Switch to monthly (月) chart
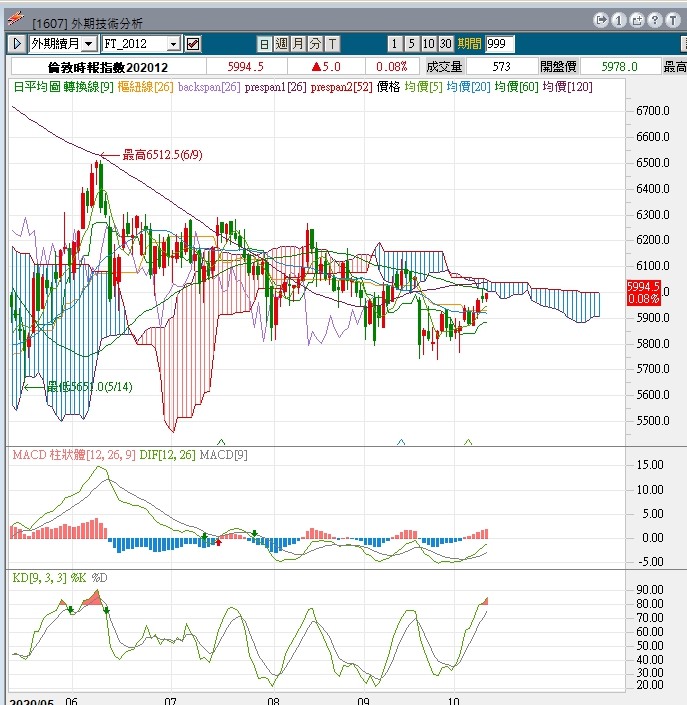The height and width of the screenshot is (705, 687). 298,44
